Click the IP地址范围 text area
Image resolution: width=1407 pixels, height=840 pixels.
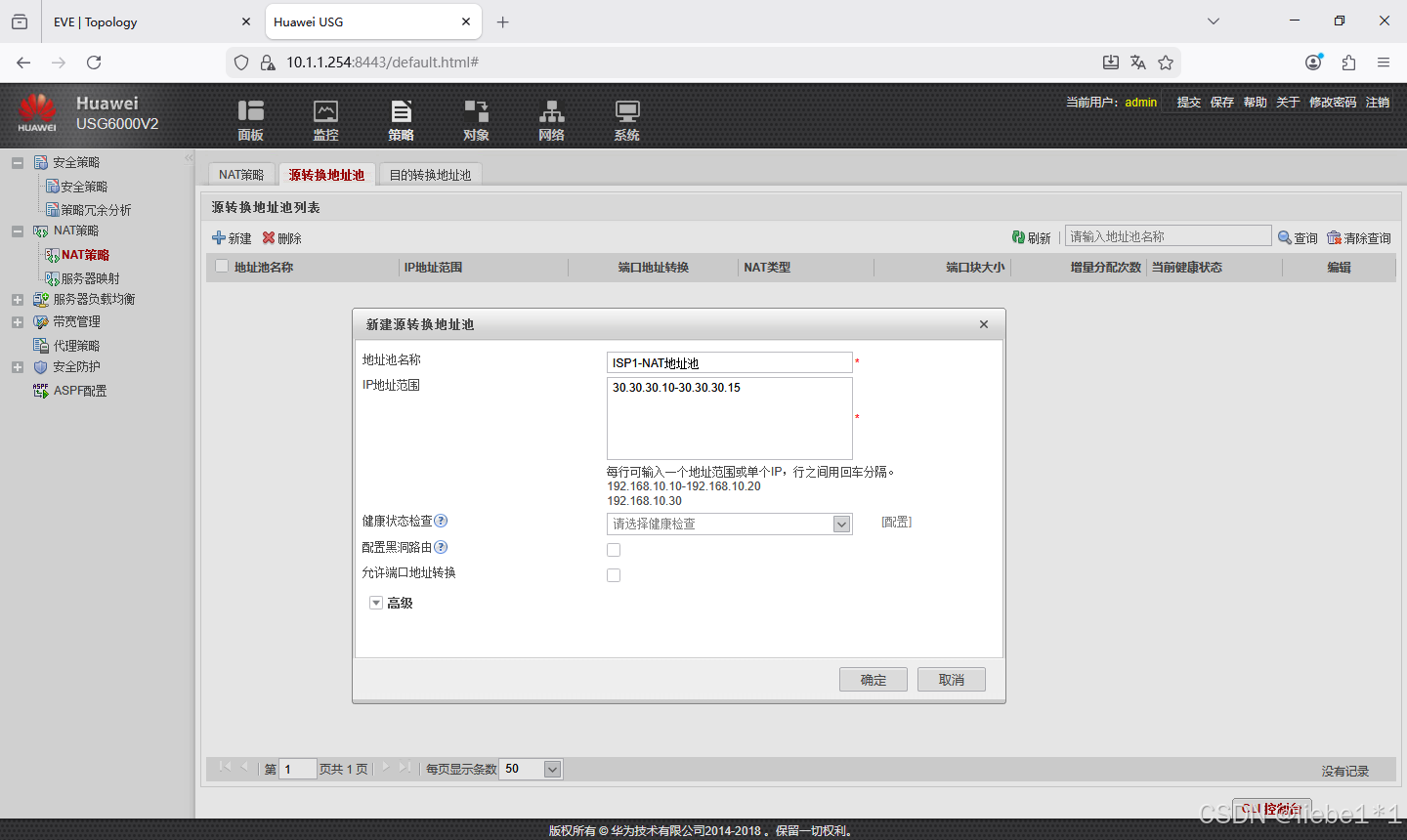click(x=729, y=418)
